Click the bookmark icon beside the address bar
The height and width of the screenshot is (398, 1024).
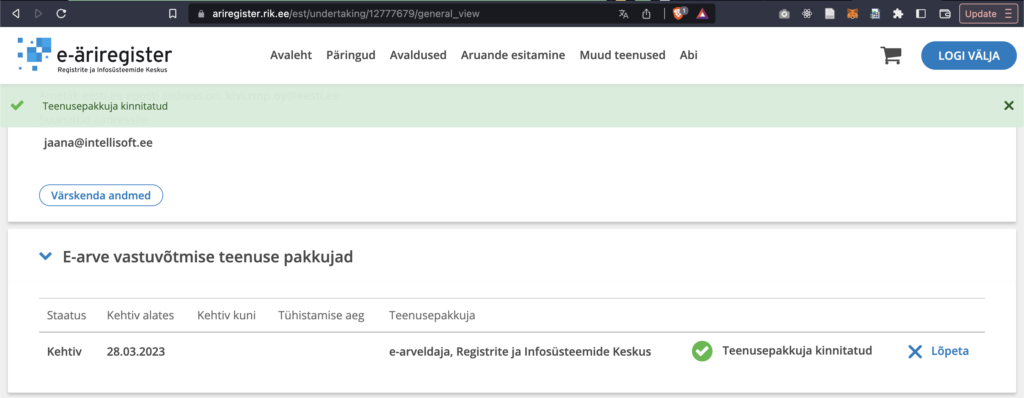(172, 13)
